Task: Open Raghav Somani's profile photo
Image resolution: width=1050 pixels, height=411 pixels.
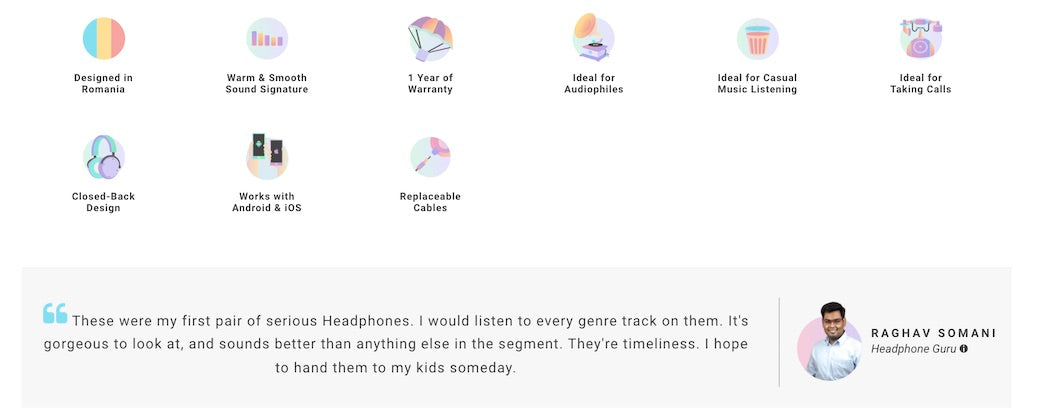Action: 830,341
